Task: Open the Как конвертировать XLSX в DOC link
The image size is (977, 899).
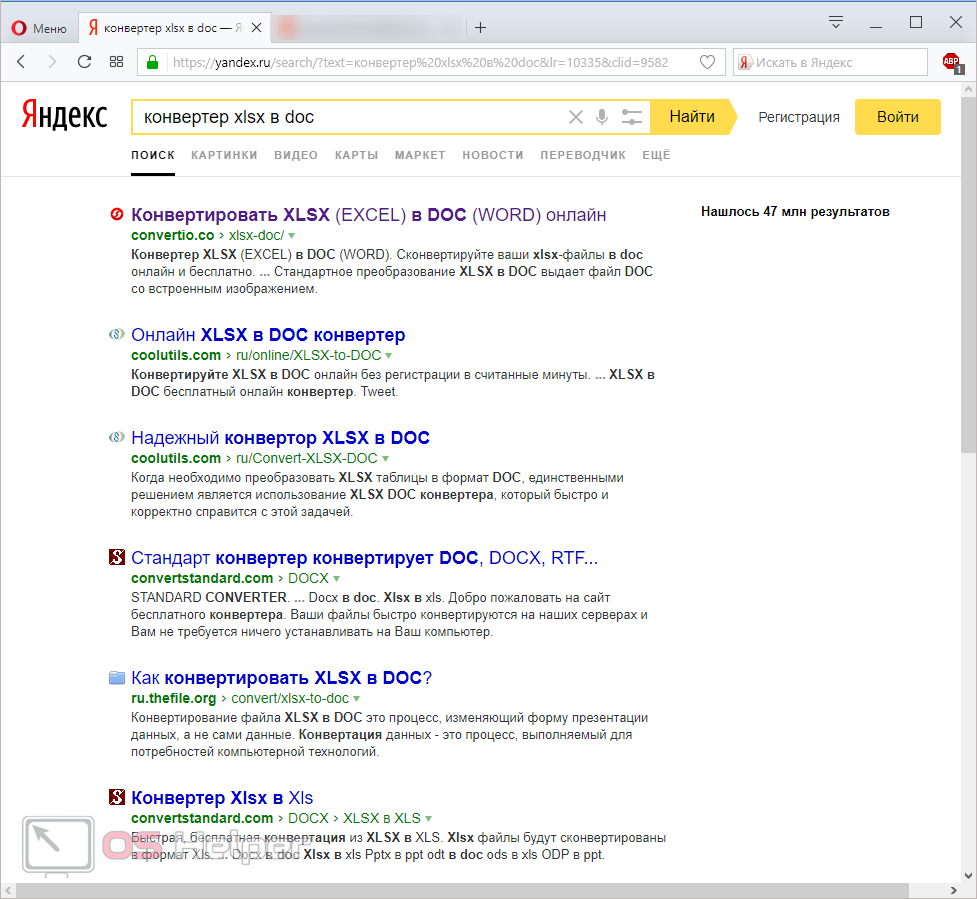Action: [x=281, y=678]
